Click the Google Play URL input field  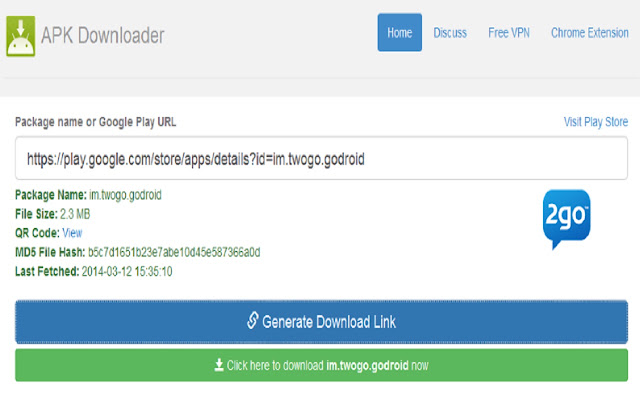pos(321,158)
